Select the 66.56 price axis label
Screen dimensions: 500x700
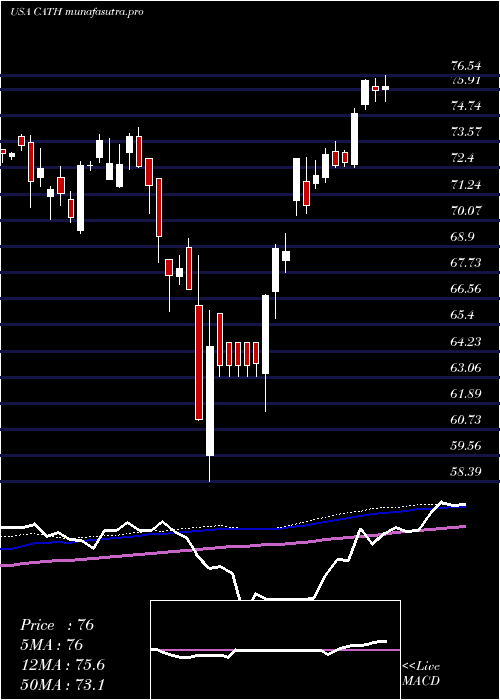pyautogui.click(x=466, y=288)
